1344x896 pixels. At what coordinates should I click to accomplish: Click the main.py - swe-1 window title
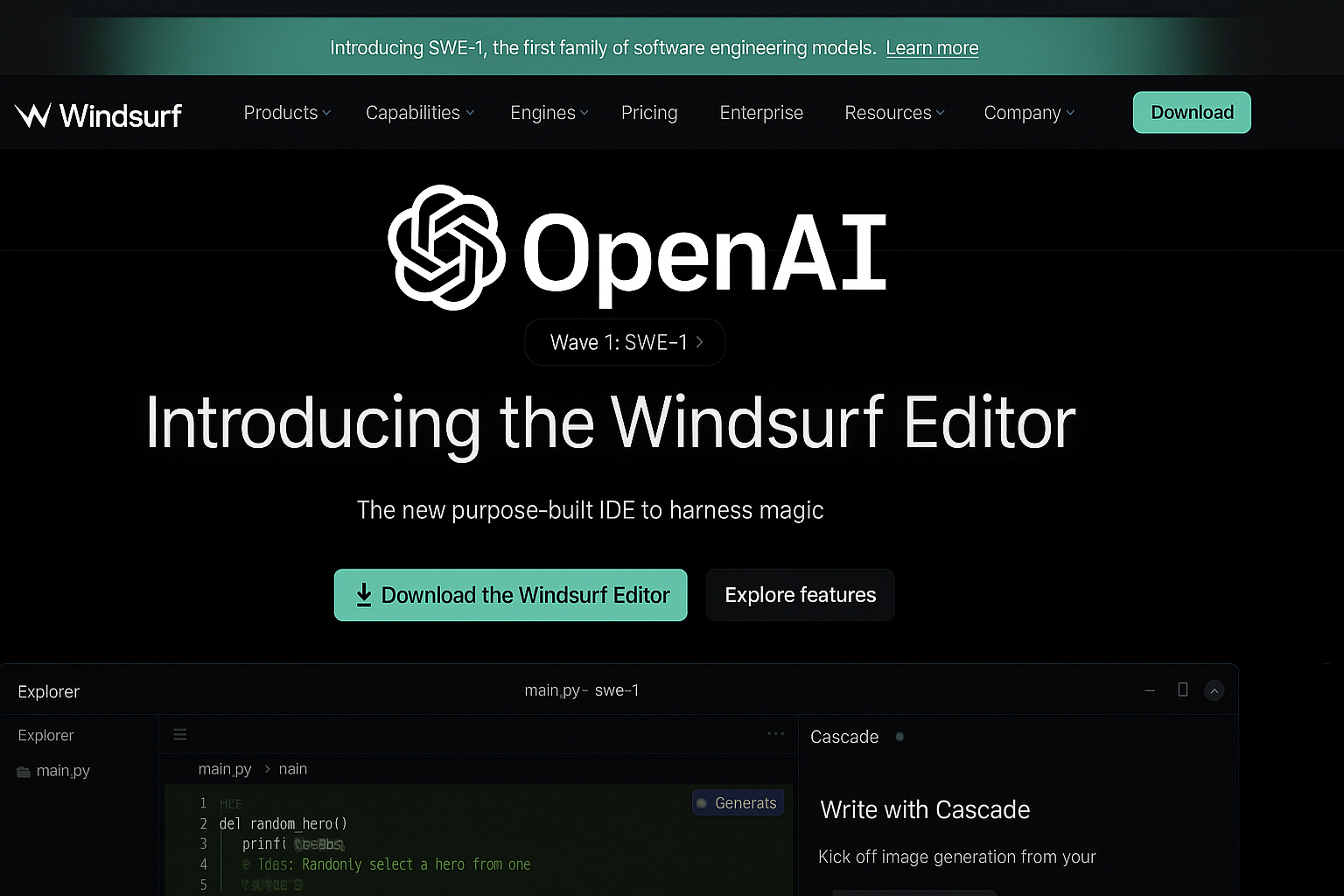point(582,690)
